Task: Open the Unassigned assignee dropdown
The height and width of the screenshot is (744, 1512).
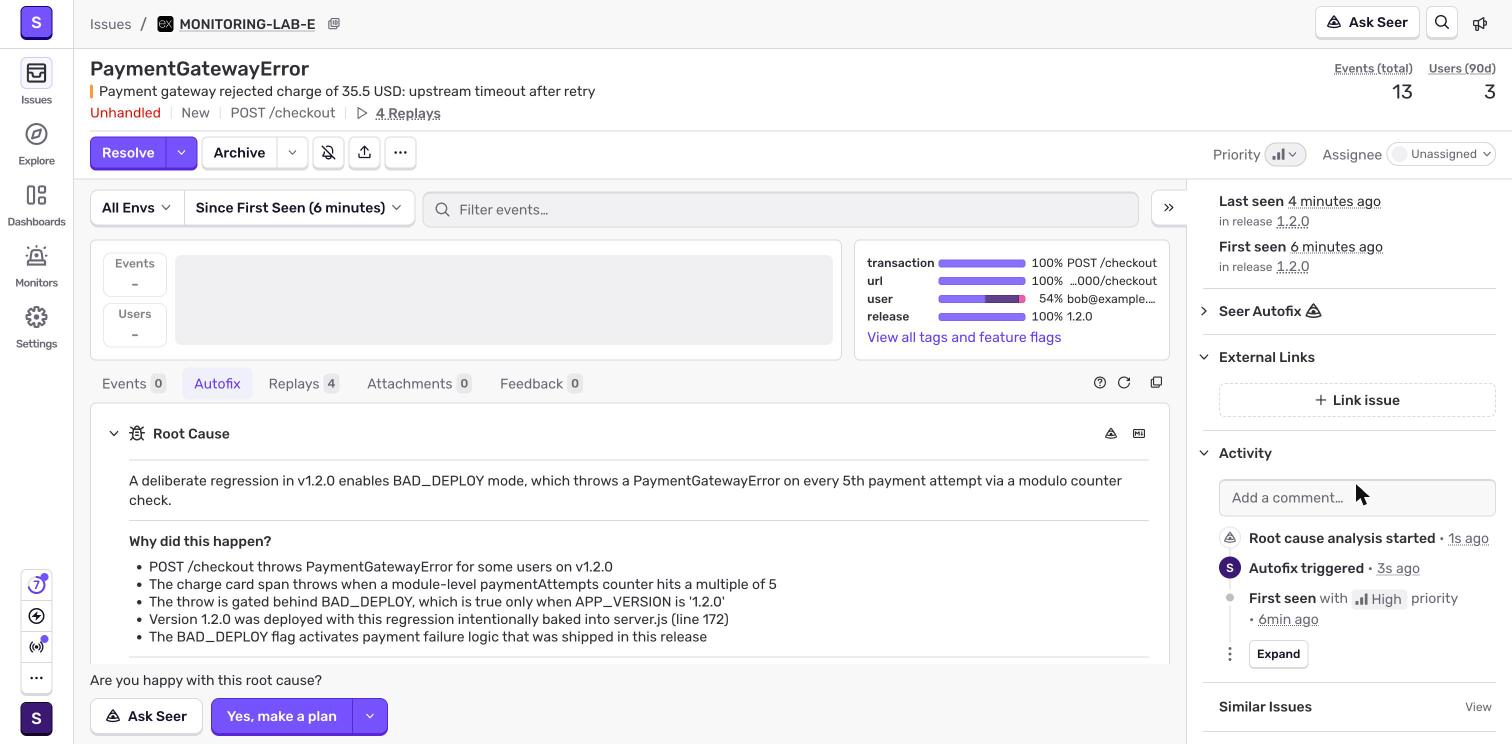Action: [1441, 154]
